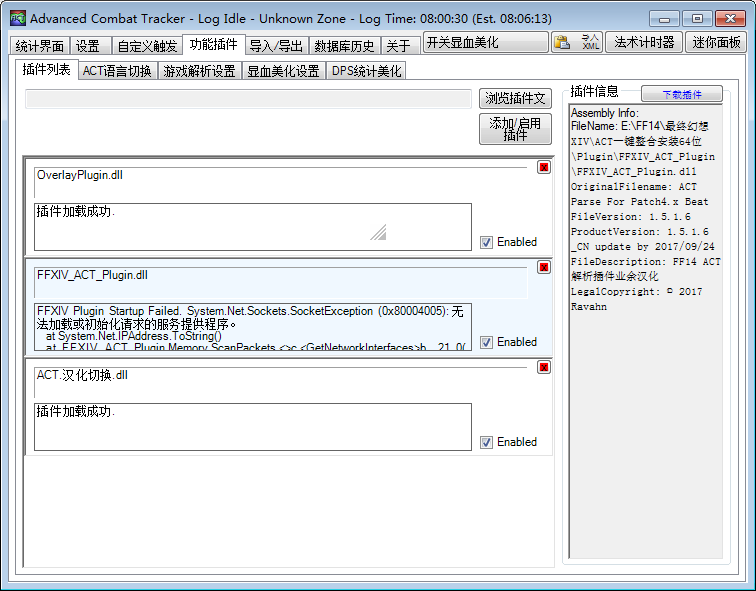Click the plugin file path input field
Screen dimensions: 756x591
pos(248,99)
